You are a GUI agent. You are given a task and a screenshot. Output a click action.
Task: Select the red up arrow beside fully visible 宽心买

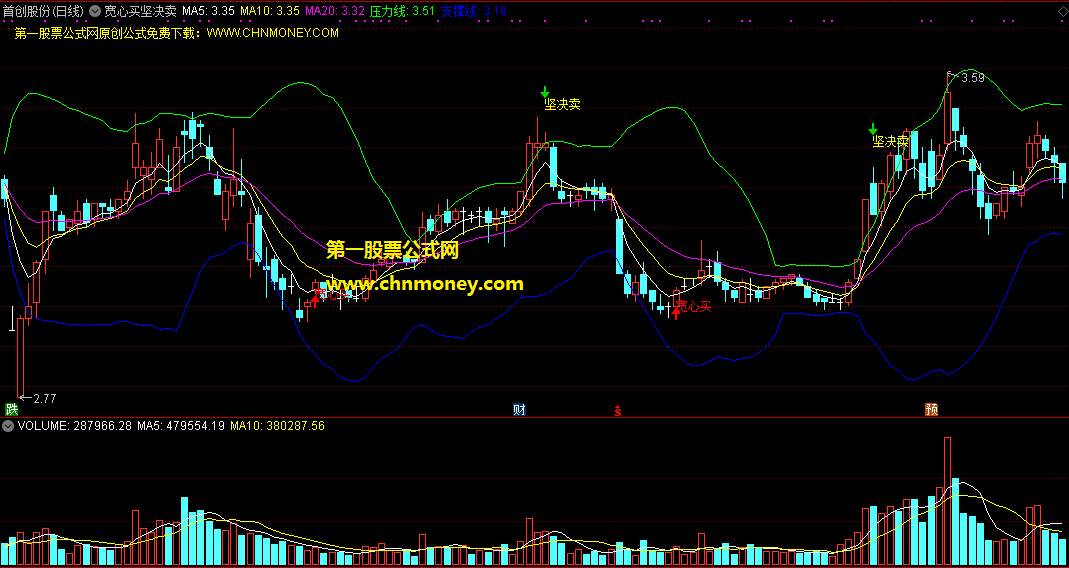pos(676,312)
